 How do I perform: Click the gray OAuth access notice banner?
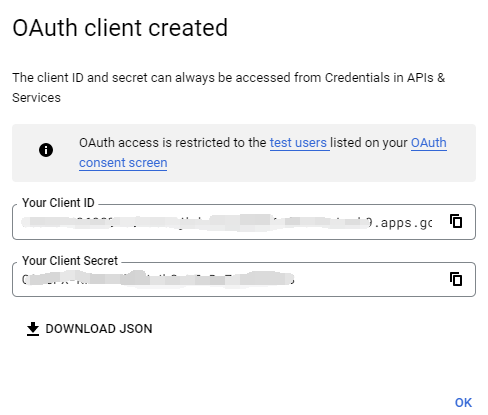pyautogui.click(x=244, y=153)
